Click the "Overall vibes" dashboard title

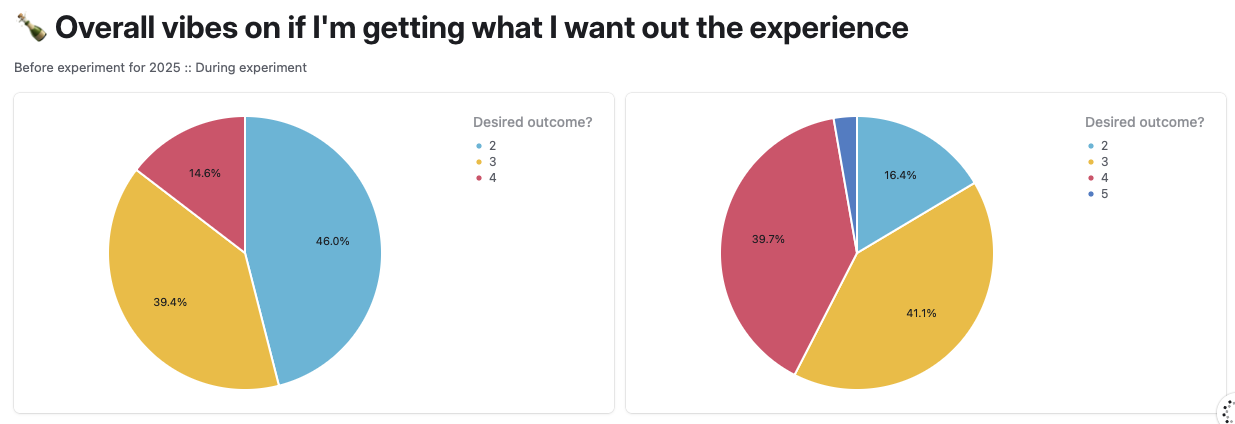tap(480, 28)
